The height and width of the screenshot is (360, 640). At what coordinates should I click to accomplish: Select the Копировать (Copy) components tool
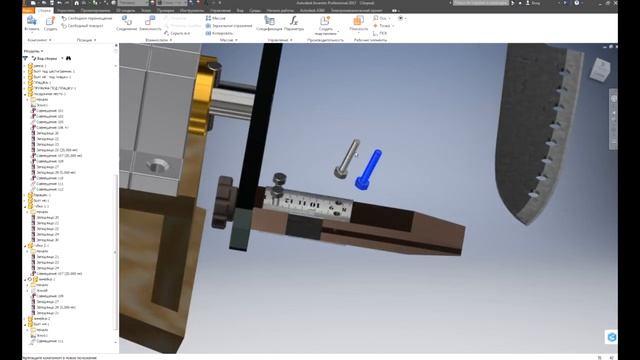(219, 33)
